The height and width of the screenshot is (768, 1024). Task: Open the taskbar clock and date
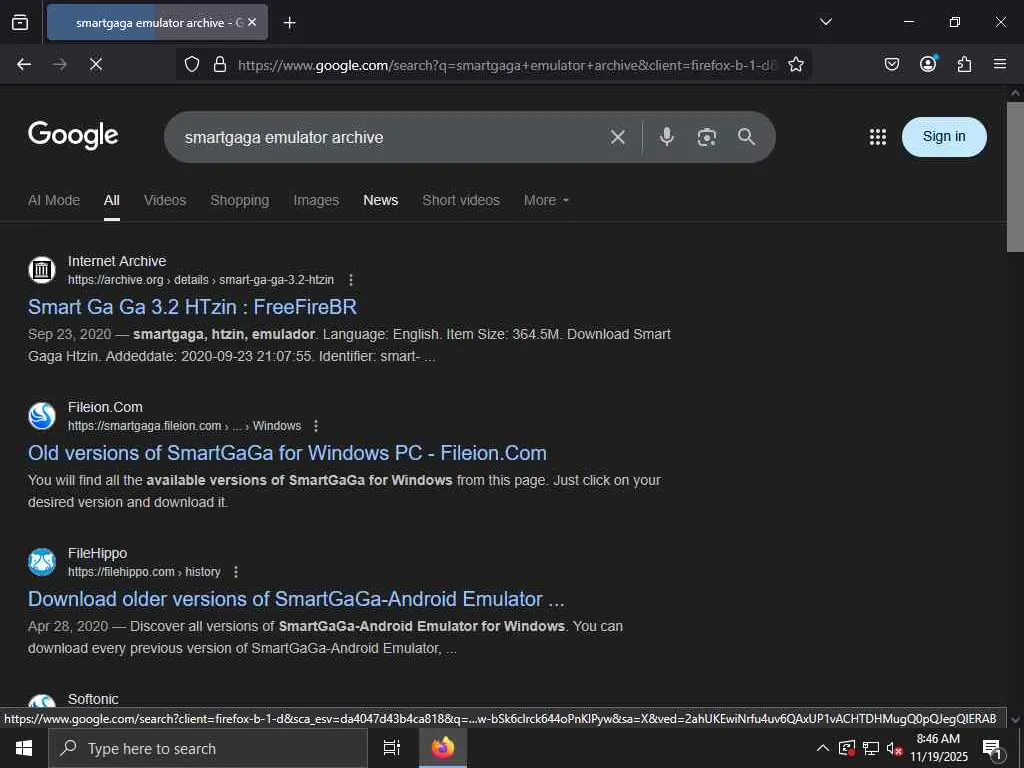[x=939, y=748]
